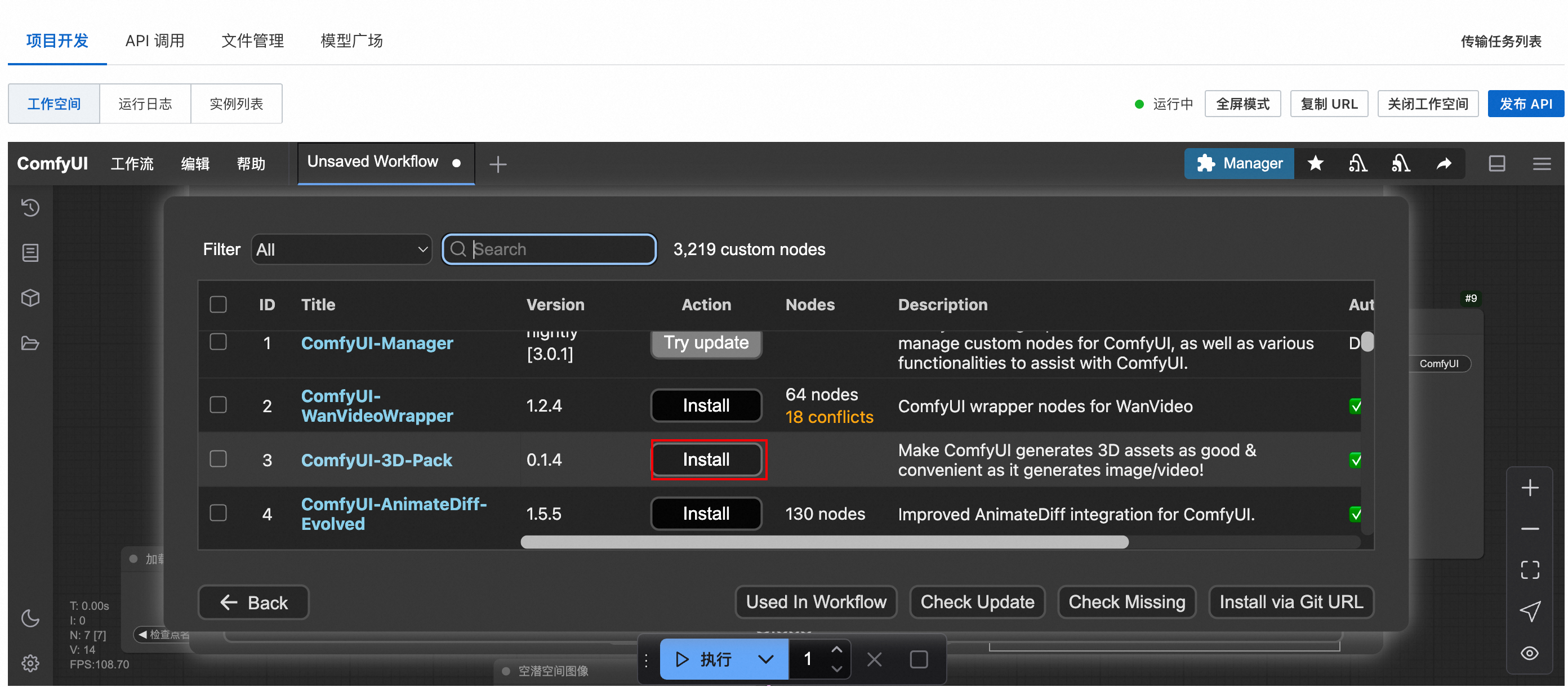The height and width of the screenshot is (687, 1568).
Task: Click the fit view frame icon
Action: 1530,571
